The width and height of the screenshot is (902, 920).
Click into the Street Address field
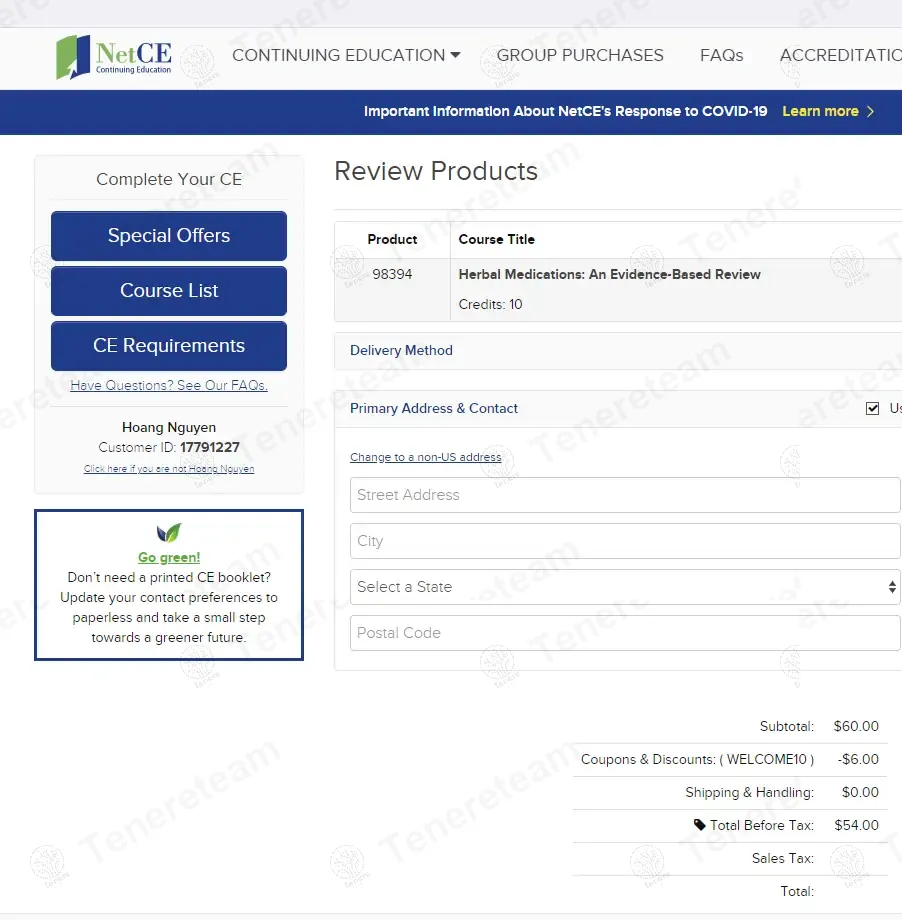click(x=625, y=495)
